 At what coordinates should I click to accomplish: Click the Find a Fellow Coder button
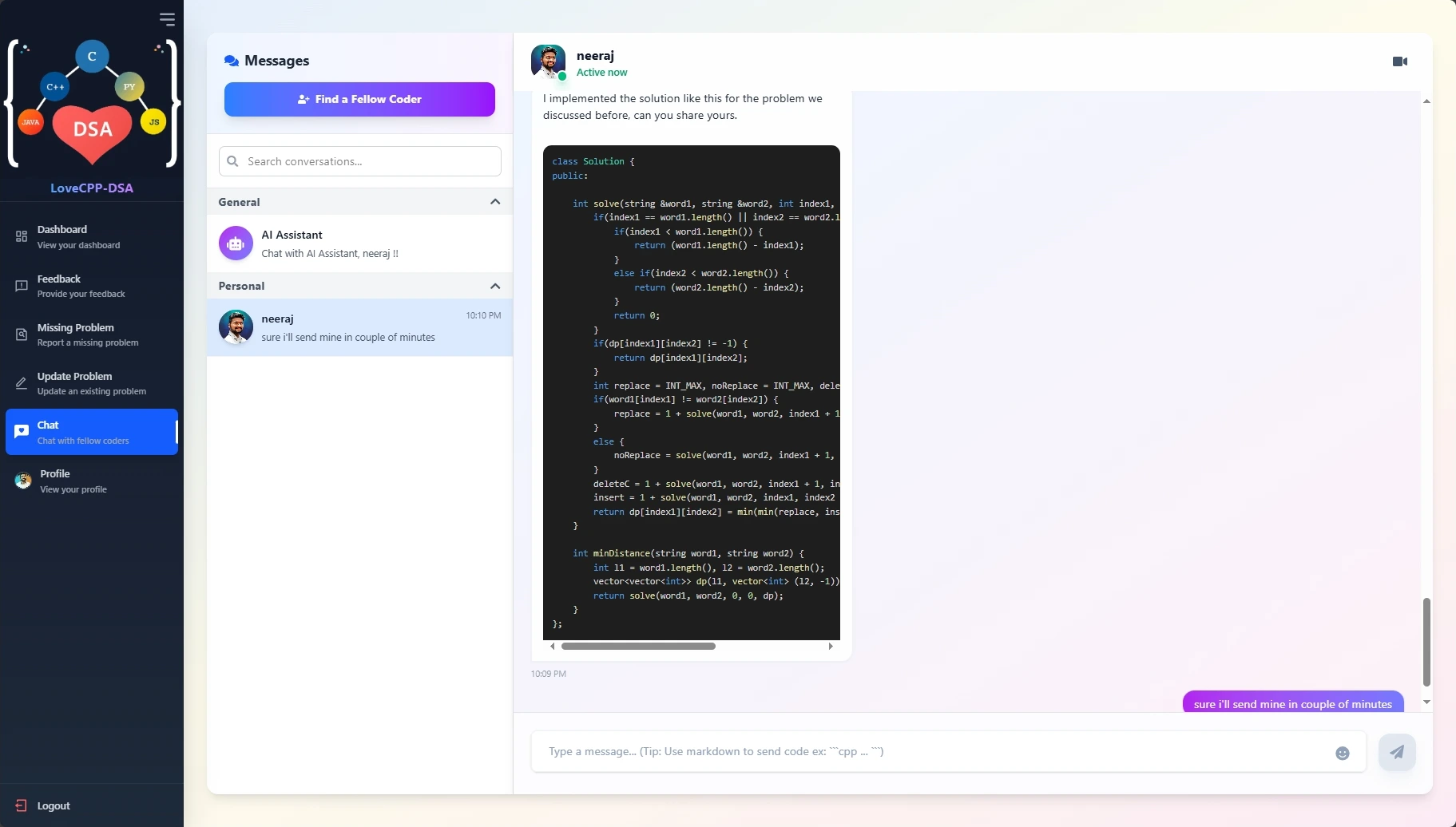tap(359, 98)
